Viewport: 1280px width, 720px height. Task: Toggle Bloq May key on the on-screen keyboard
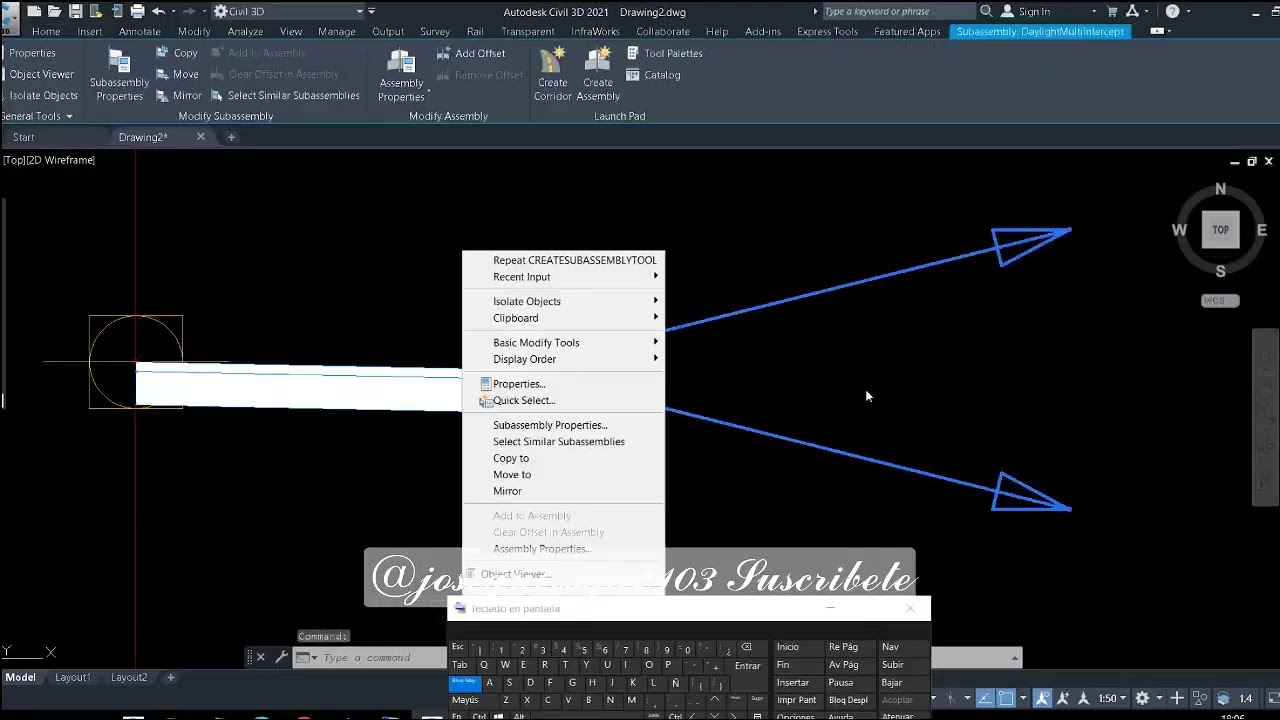464,682
